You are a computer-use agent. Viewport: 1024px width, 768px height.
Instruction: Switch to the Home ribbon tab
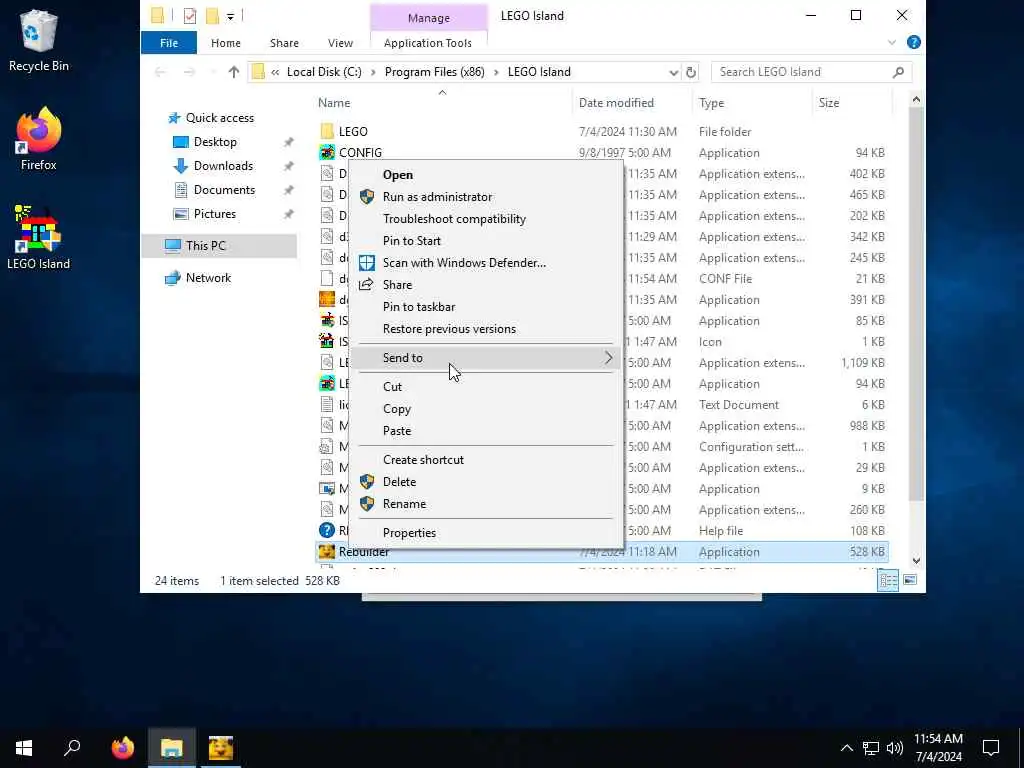tap(226, 42)
